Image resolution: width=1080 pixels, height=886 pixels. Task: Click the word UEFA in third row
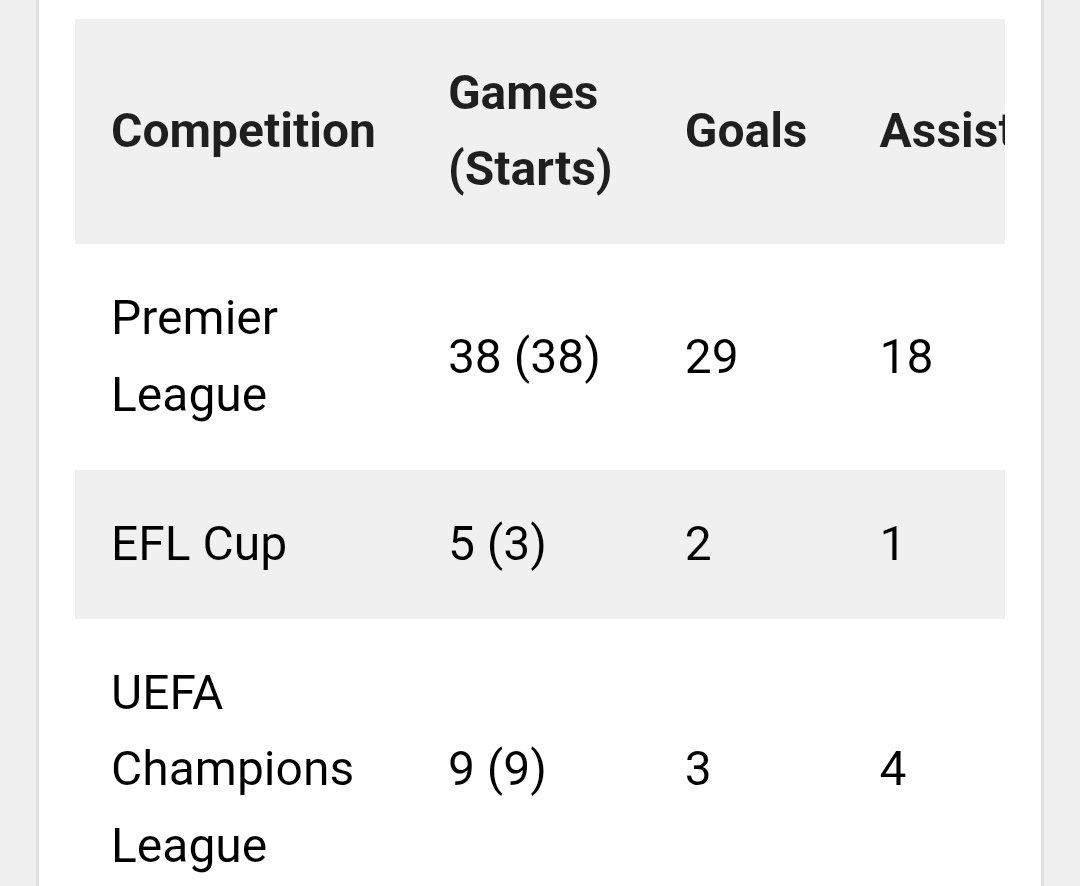pos(167,693)
